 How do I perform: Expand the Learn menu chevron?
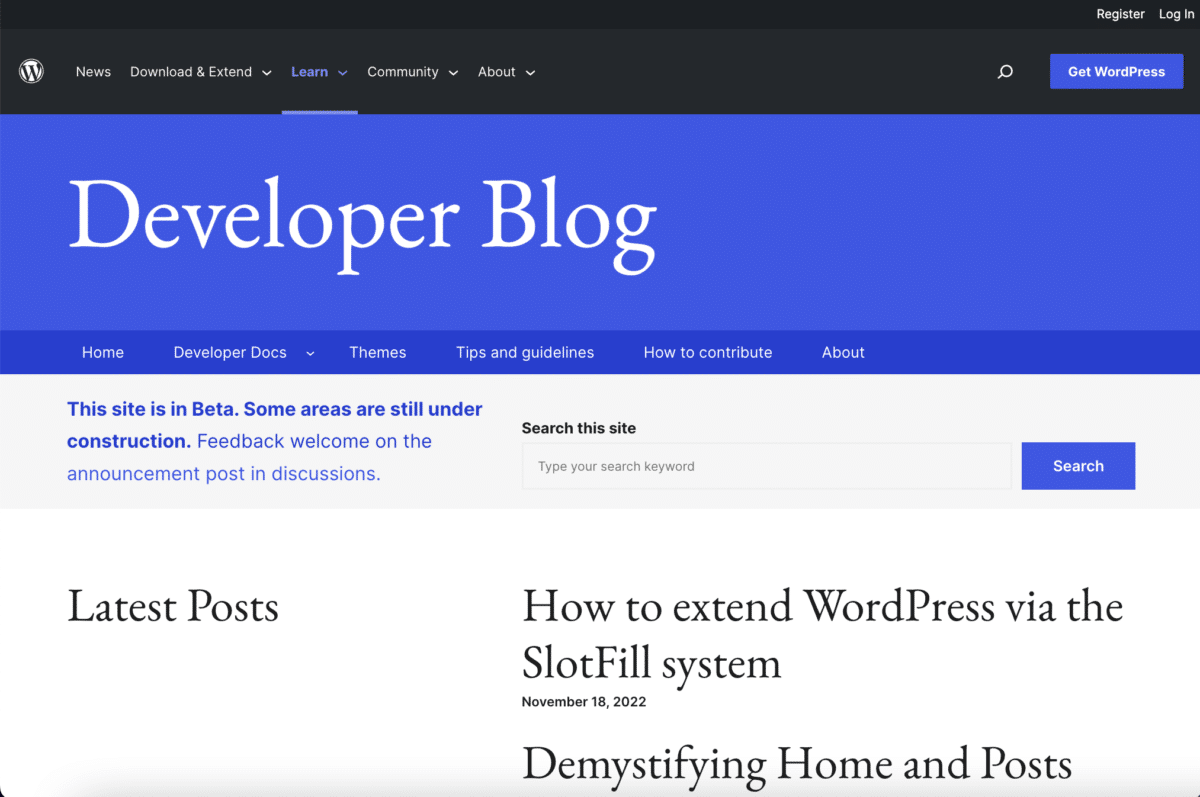click(343, 73)
